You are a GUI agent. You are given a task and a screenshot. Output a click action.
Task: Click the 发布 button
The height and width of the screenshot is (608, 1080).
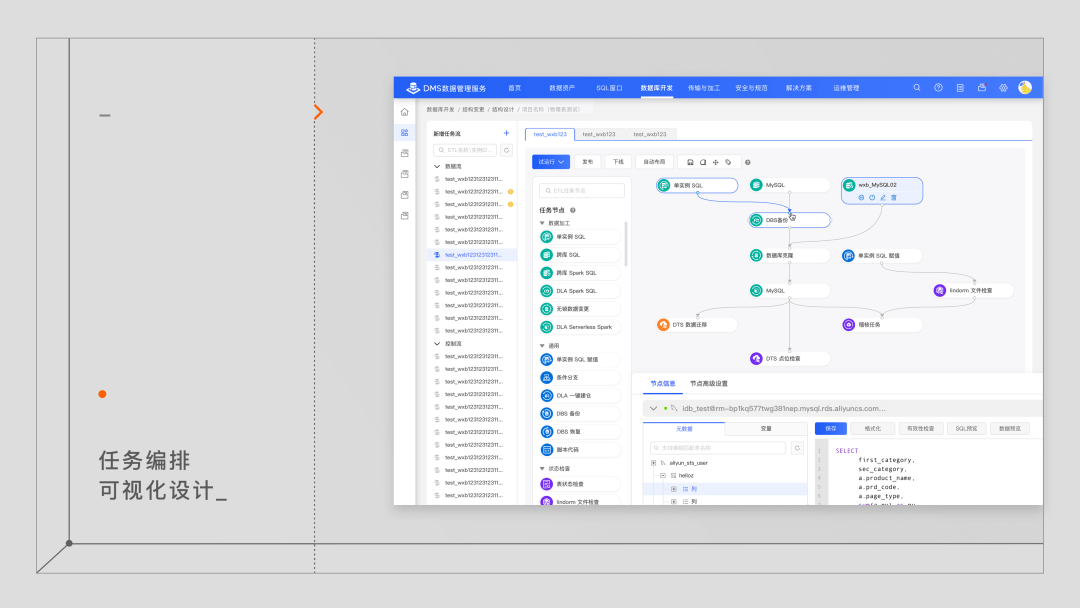(x=588, y=162)
